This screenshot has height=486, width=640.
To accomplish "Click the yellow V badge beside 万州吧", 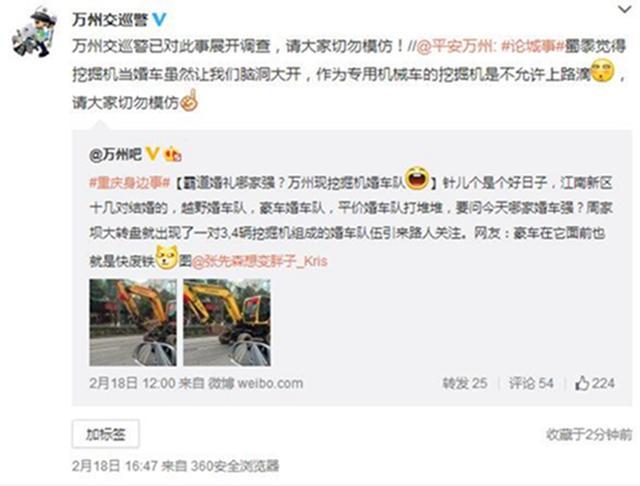I will click(152, 154).
